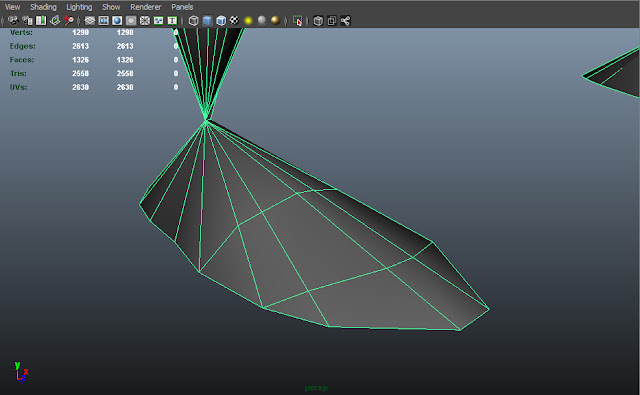Open the Show menu
This screenshot has height=395, width=640.
[x=111, y=7]
